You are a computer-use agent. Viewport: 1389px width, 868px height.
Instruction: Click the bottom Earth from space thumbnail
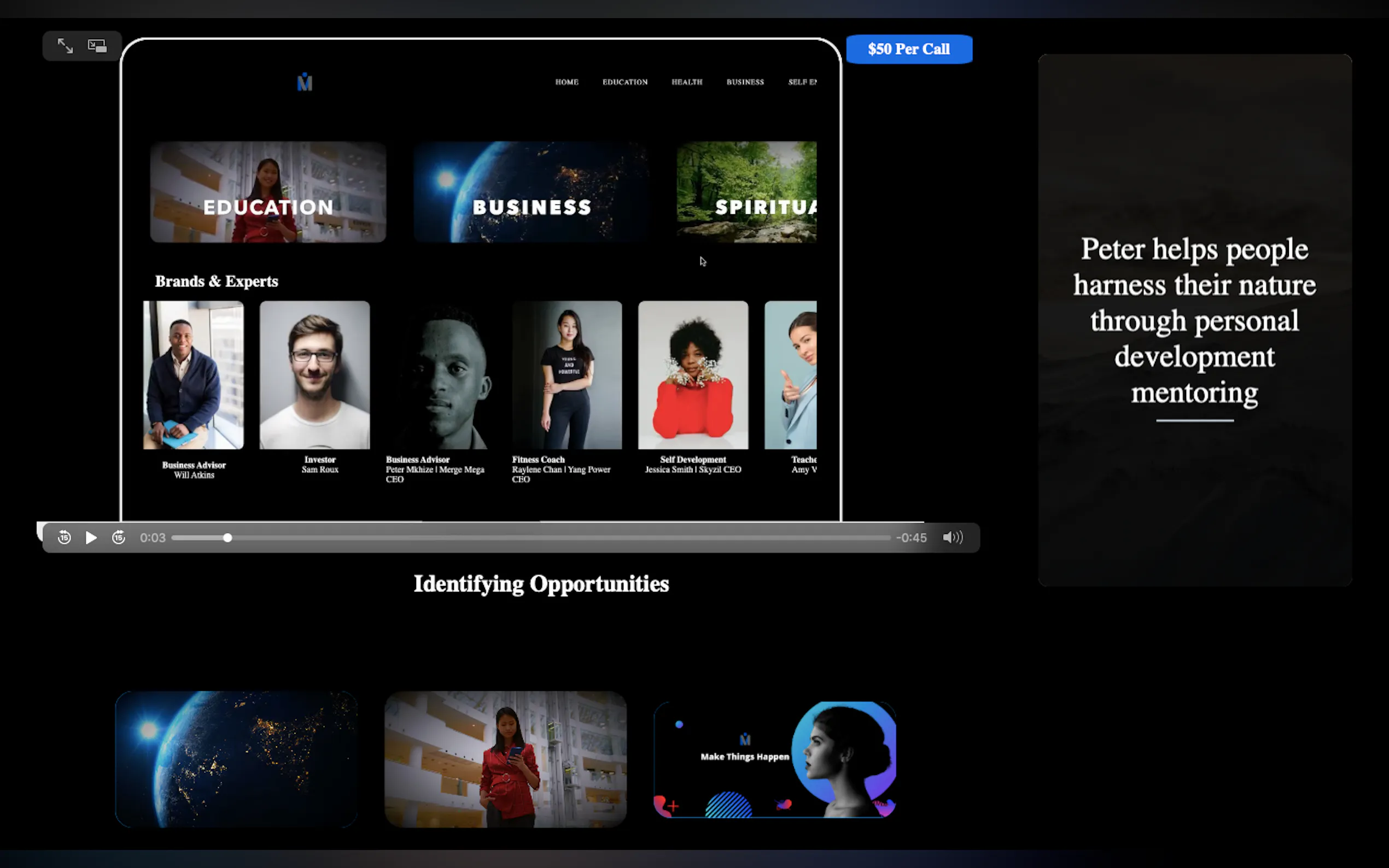click(x=236, y=759)
